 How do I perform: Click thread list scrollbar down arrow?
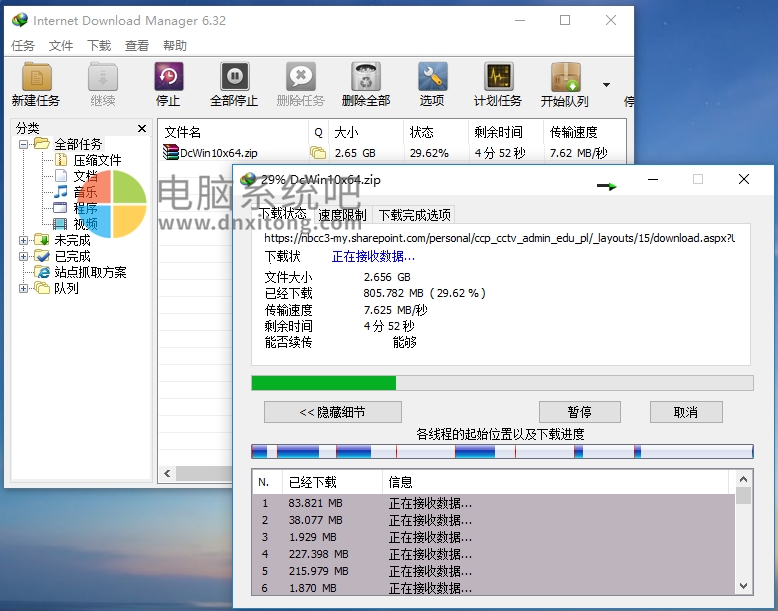743,586
